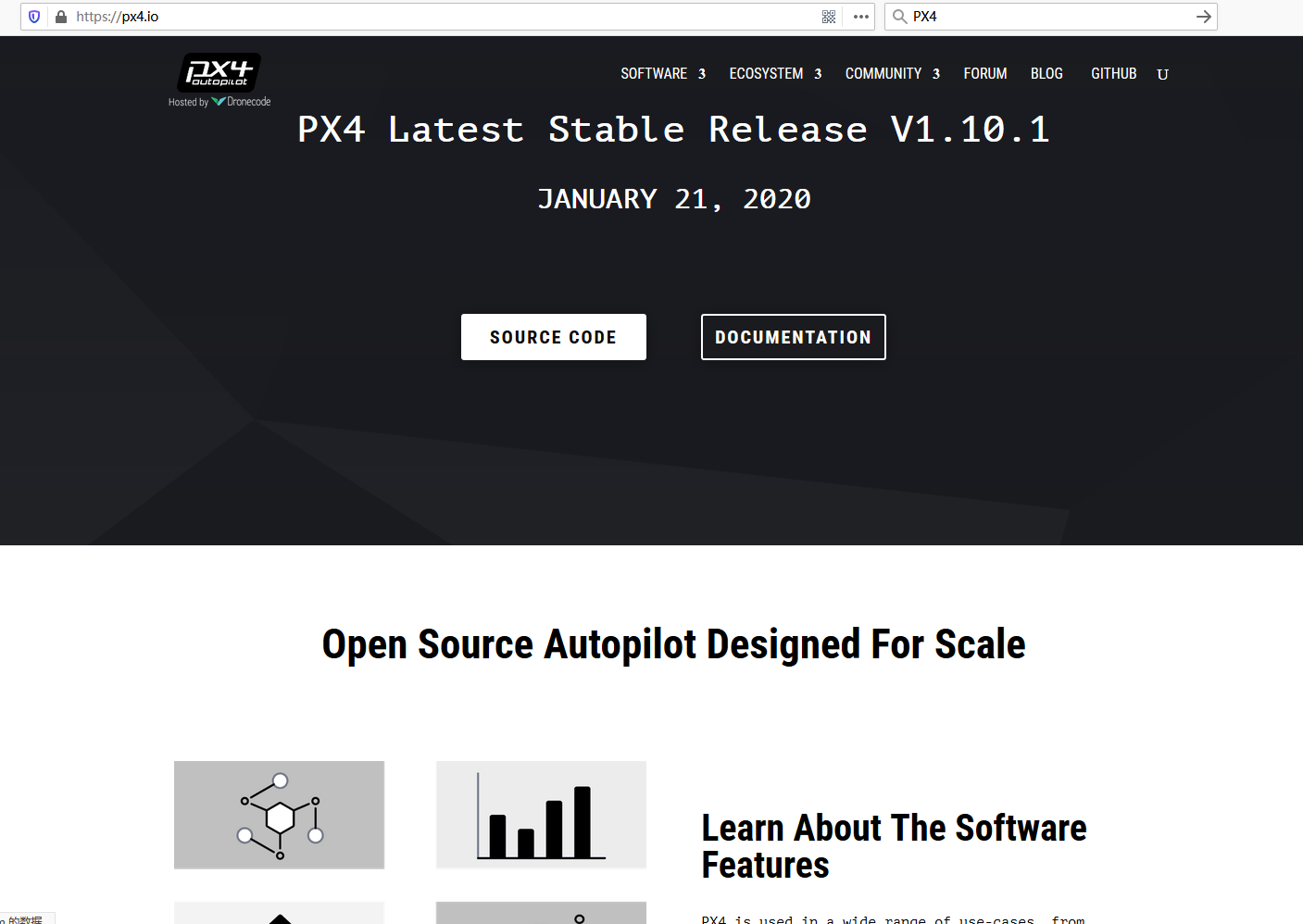Open the FORUM nav link
This screenshot has width=1303, height=924.
[985, 74]
